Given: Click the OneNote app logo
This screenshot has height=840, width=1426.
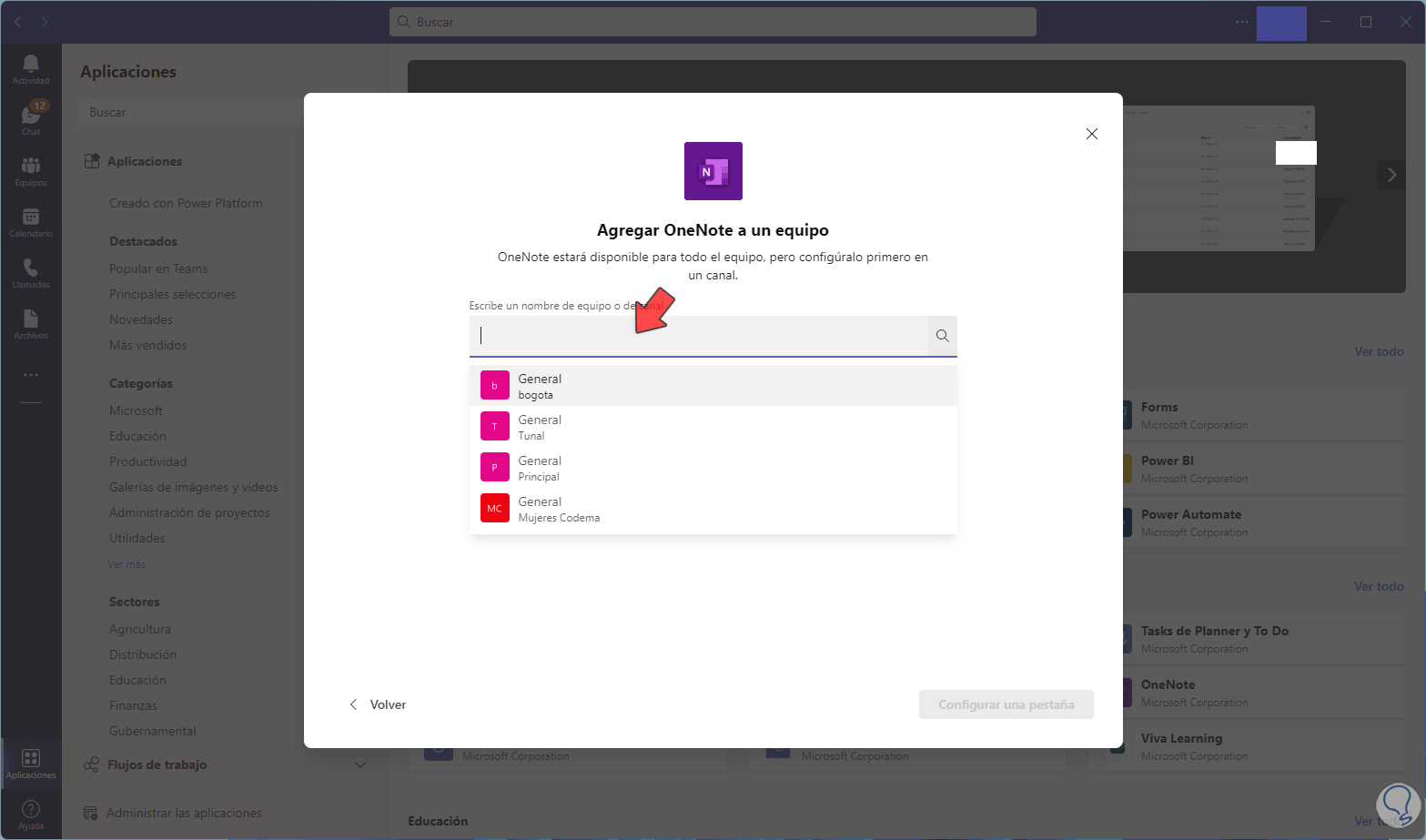Looking at the screenshot, I should click(x=713, y=171).
